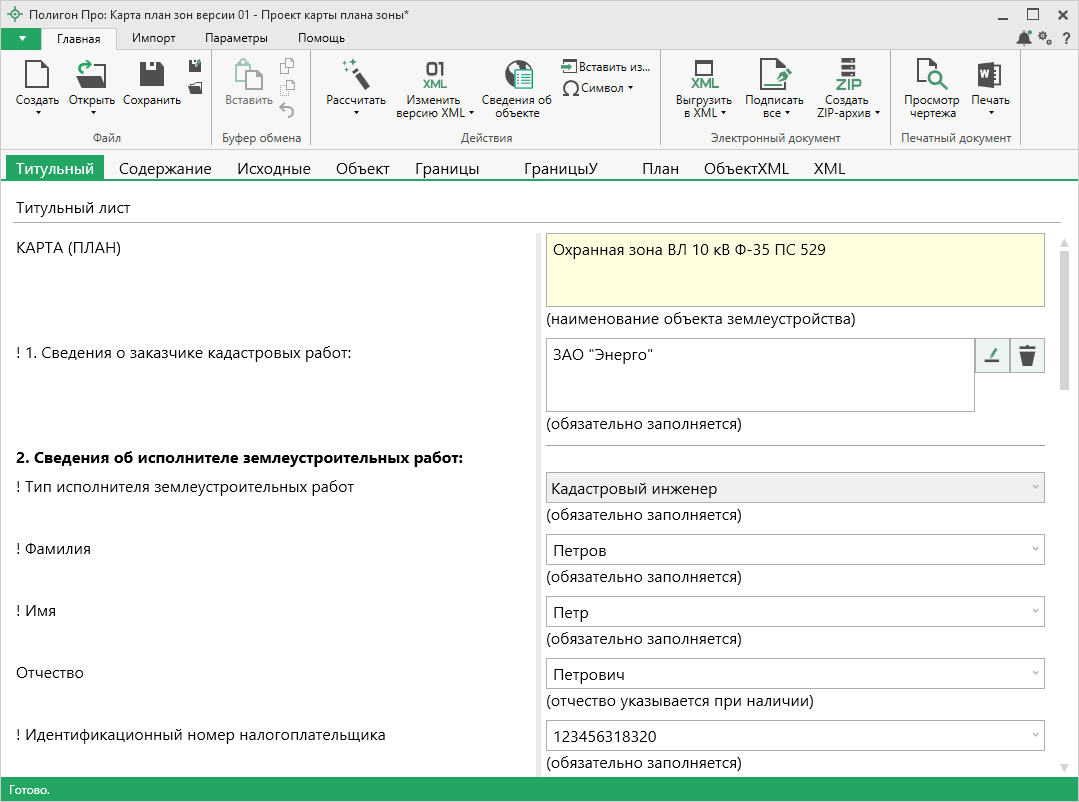
Task: Run the Рассчитать magic wand tool
Action: point(355,76)
